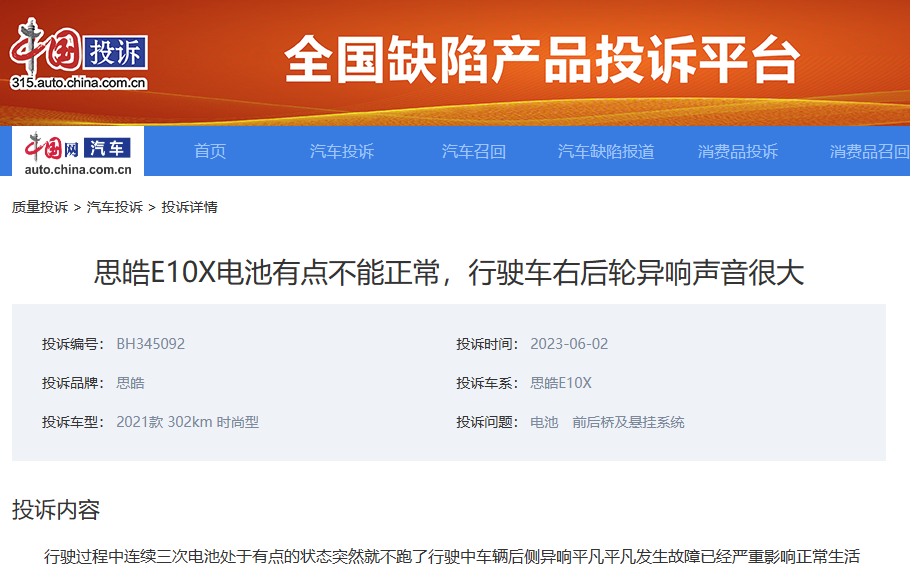This screenshot has height=574, width=910.
Task: Open the 消费品投诉 navigation item
Action: 738,151
